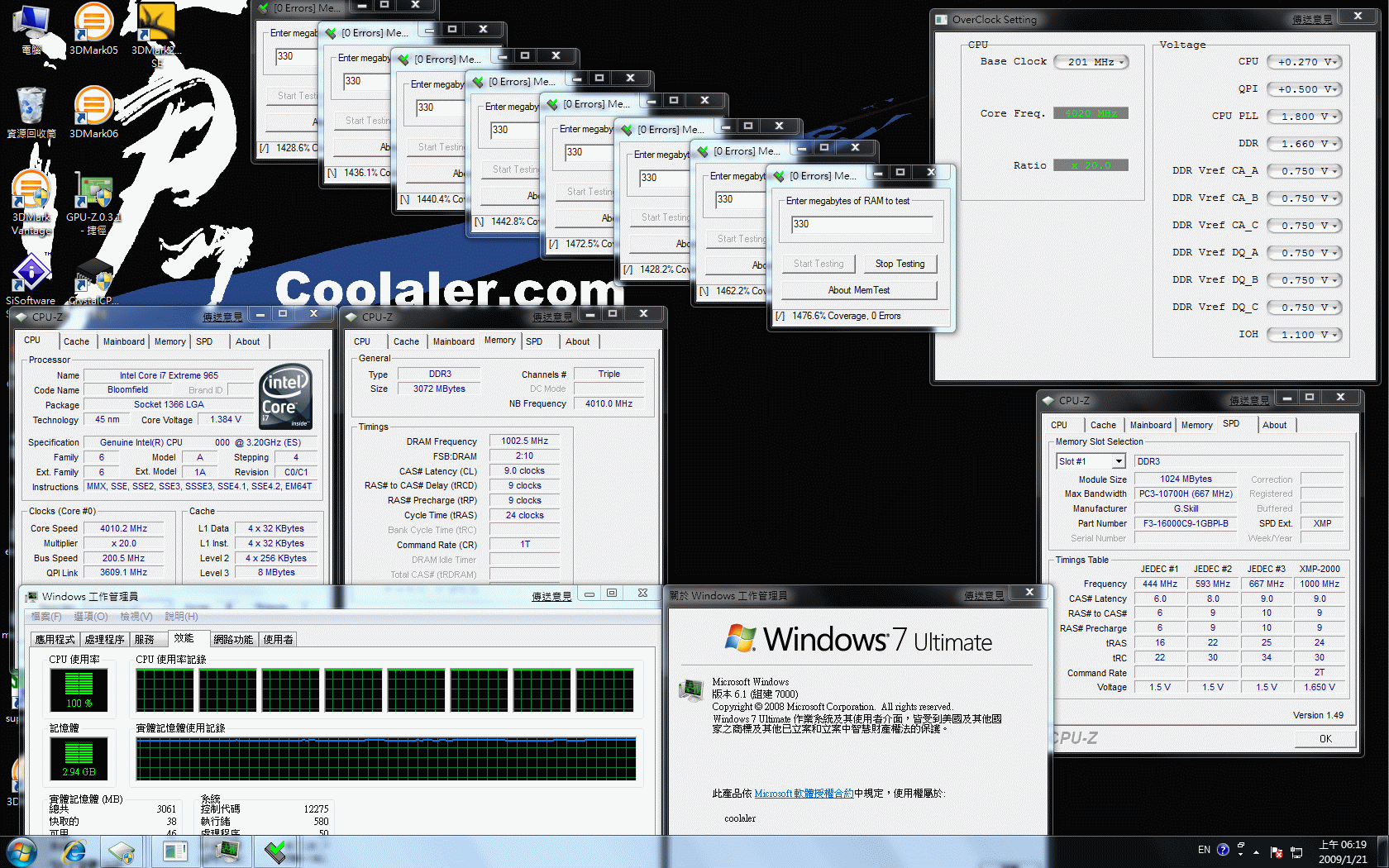1389x868 pixels.
Task: Click the 1476.6% Coverage, 0 Errors status
Action: pyautogui.click(x=846, y=316)
